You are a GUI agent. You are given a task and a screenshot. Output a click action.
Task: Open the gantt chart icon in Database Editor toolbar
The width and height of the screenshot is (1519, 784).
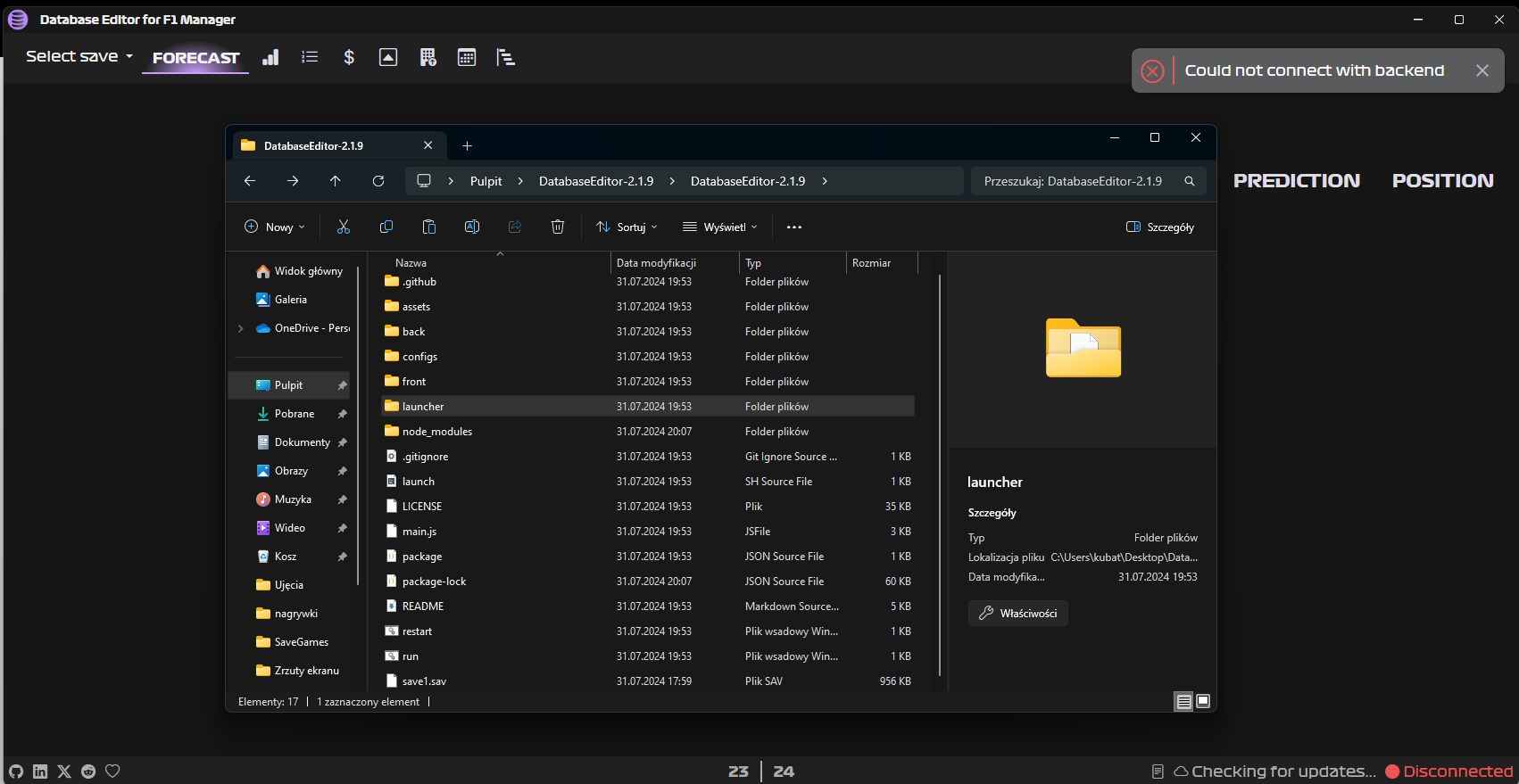click(x=506, y=57)
